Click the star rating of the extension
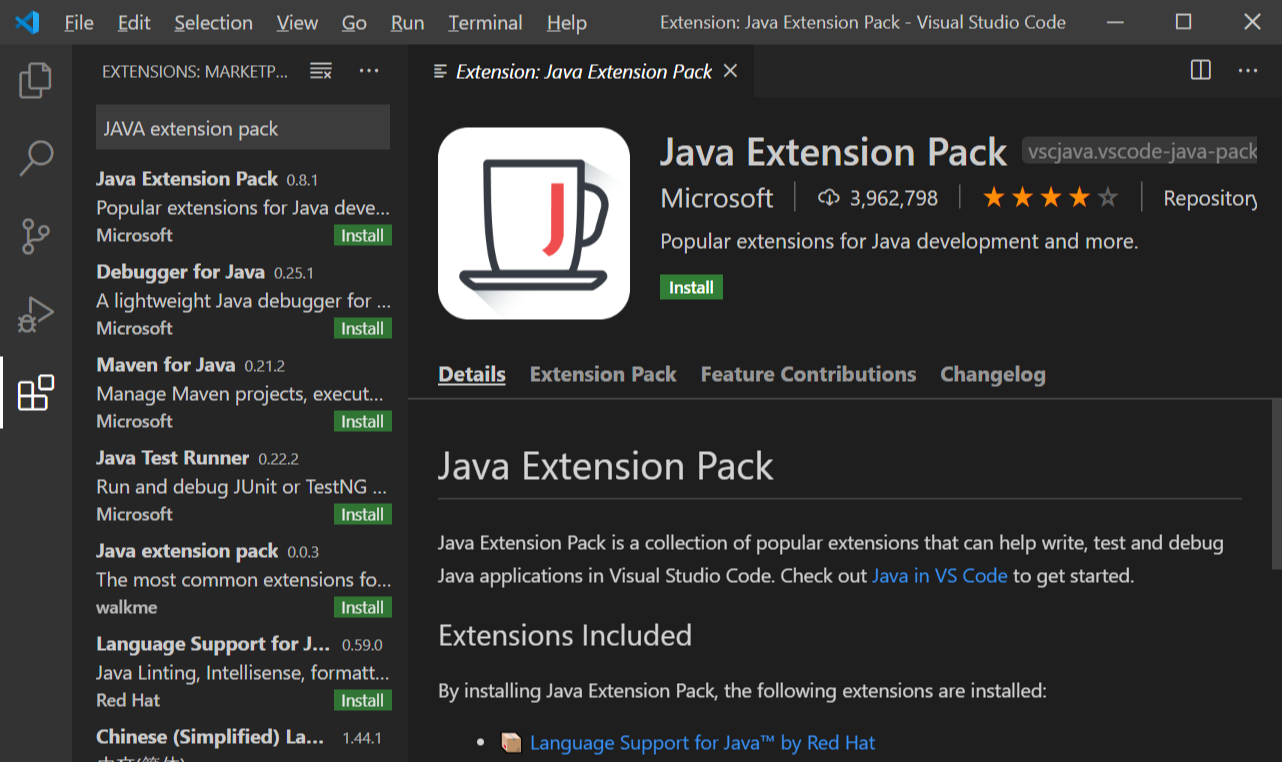This screenshot has height=762, width=1282. click(1050, 198)
